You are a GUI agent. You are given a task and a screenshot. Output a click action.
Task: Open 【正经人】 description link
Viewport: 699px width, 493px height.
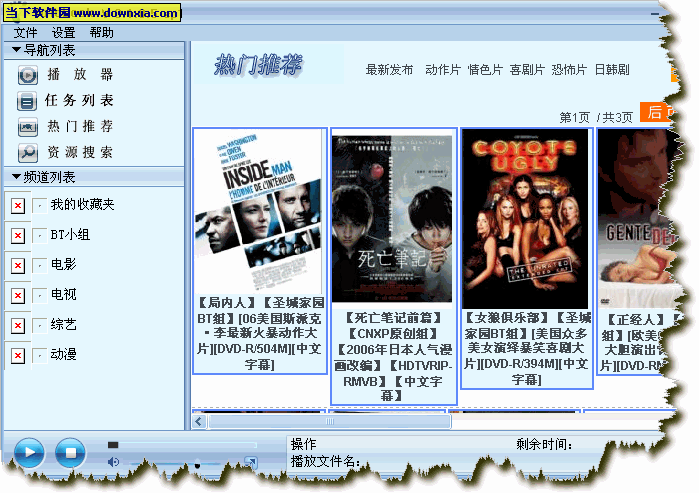[635, 342]
